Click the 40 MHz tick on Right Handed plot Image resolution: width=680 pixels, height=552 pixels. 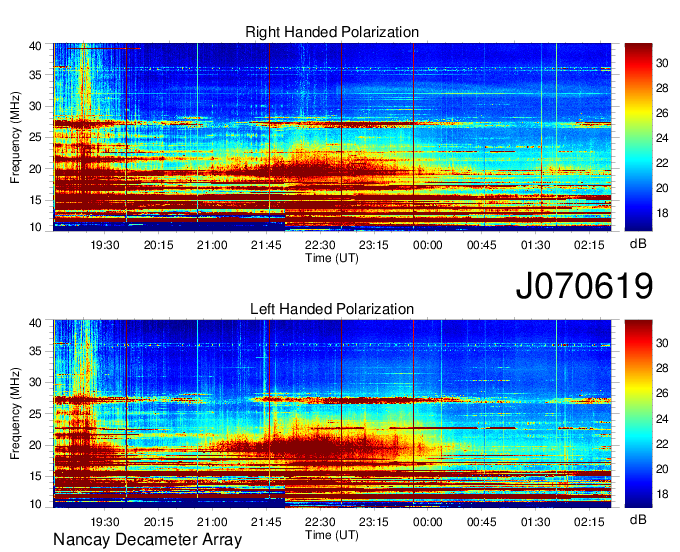(36, 46)
